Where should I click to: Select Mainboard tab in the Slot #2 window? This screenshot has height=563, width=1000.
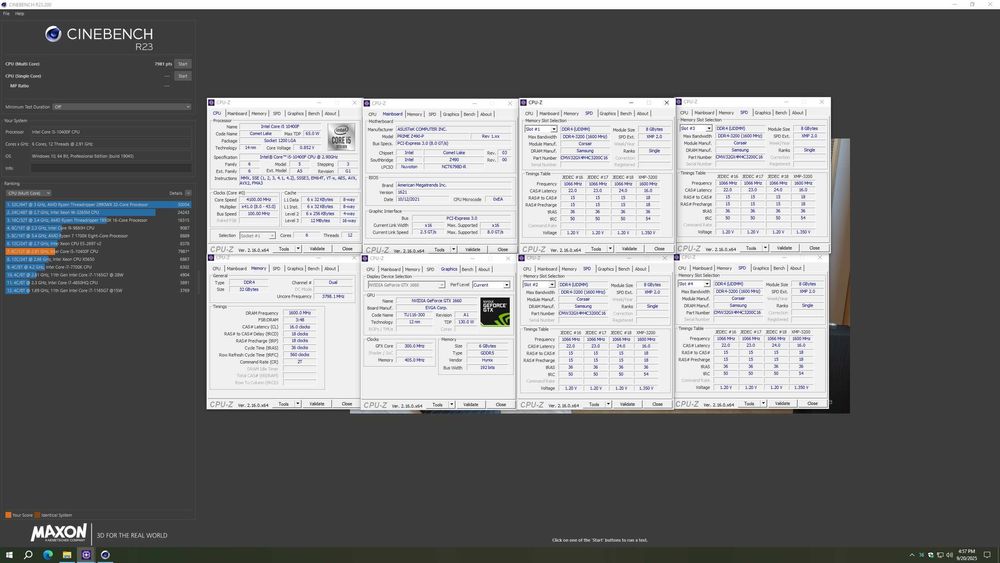click(547, 269)
